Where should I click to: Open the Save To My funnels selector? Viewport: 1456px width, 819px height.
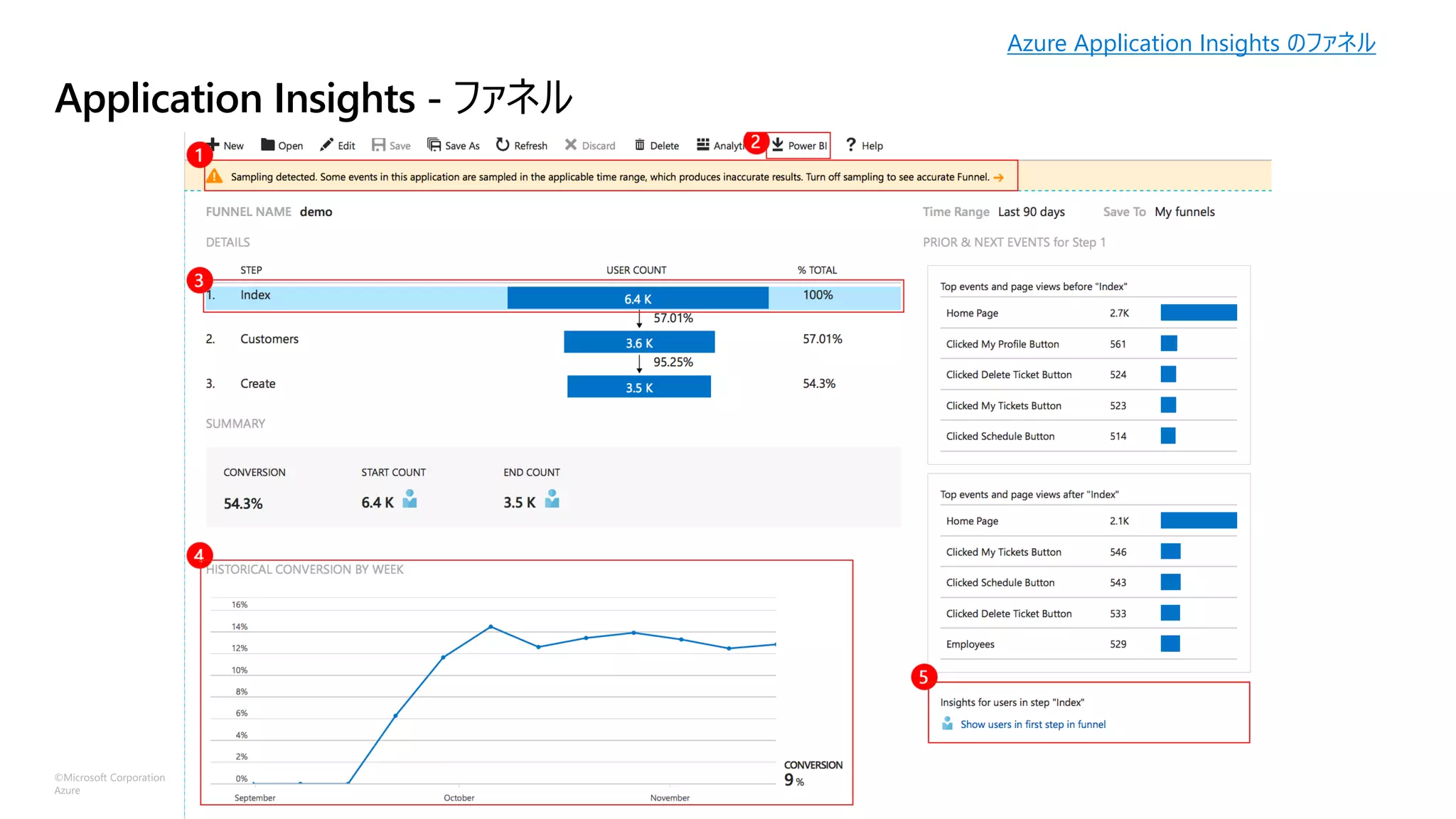[1185, 212]
